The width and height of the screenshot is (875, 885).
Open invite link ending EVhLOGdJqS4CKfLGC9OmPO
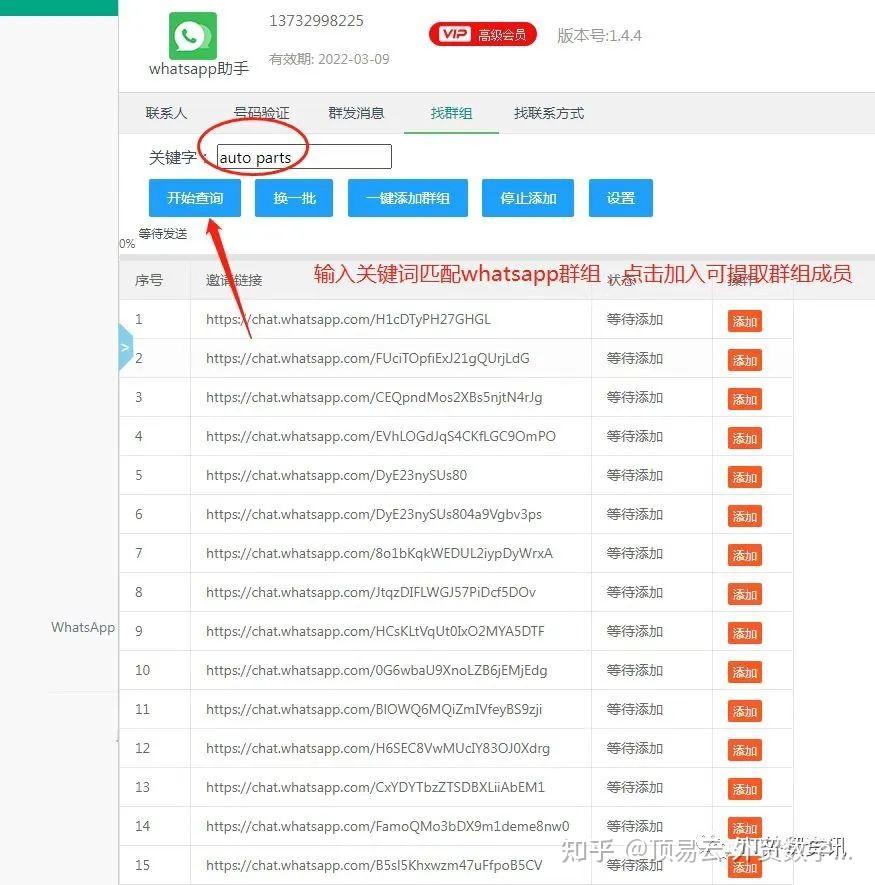click(380, 436)
